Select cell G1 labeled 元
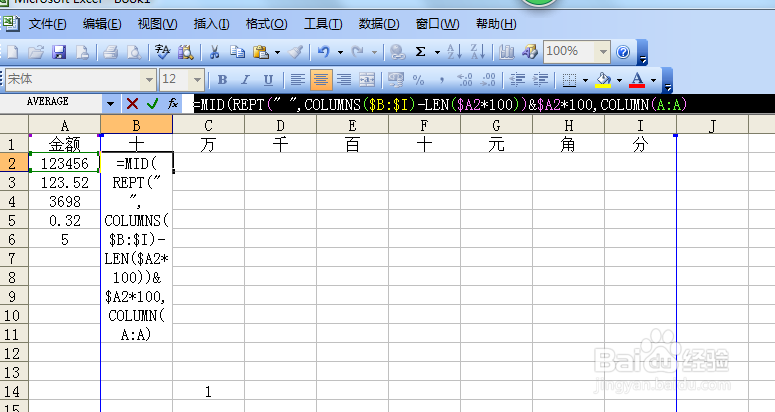 pyautogui.click(x=496, y=144)
